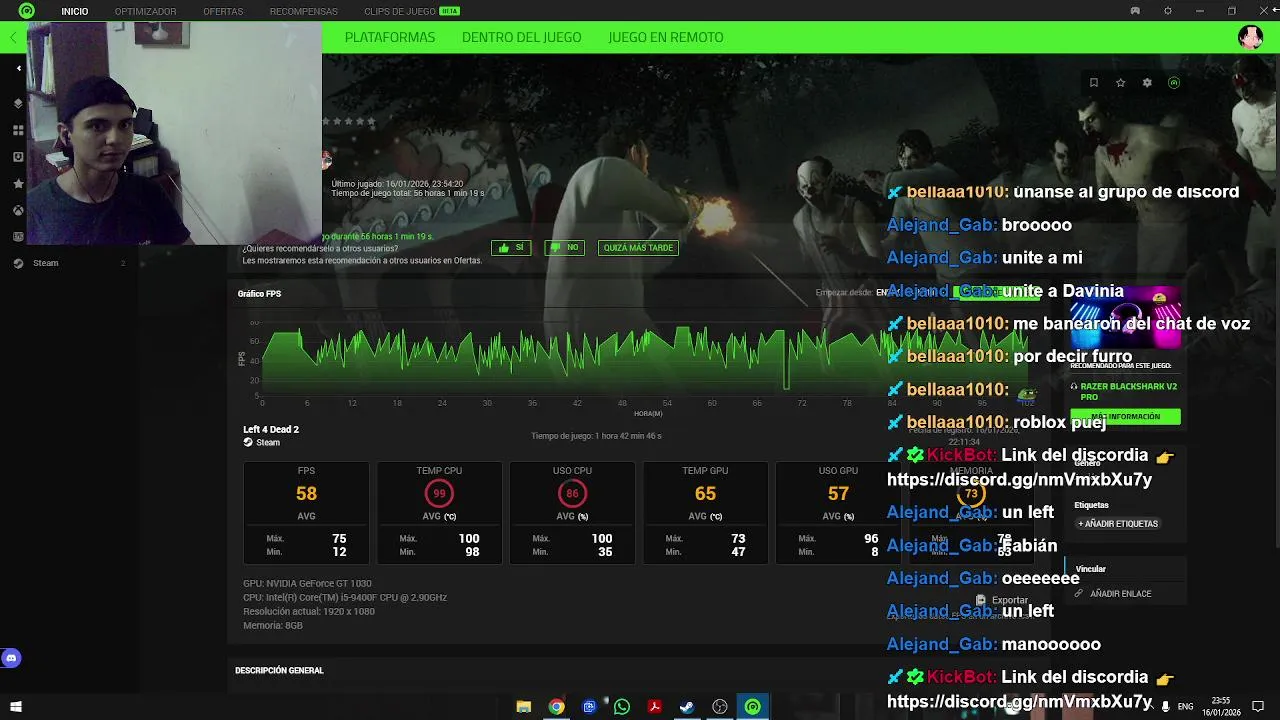Open the Xbox platform sidebar icon
The width and height of the screenshot is (1280, 720).
[18, 210]
